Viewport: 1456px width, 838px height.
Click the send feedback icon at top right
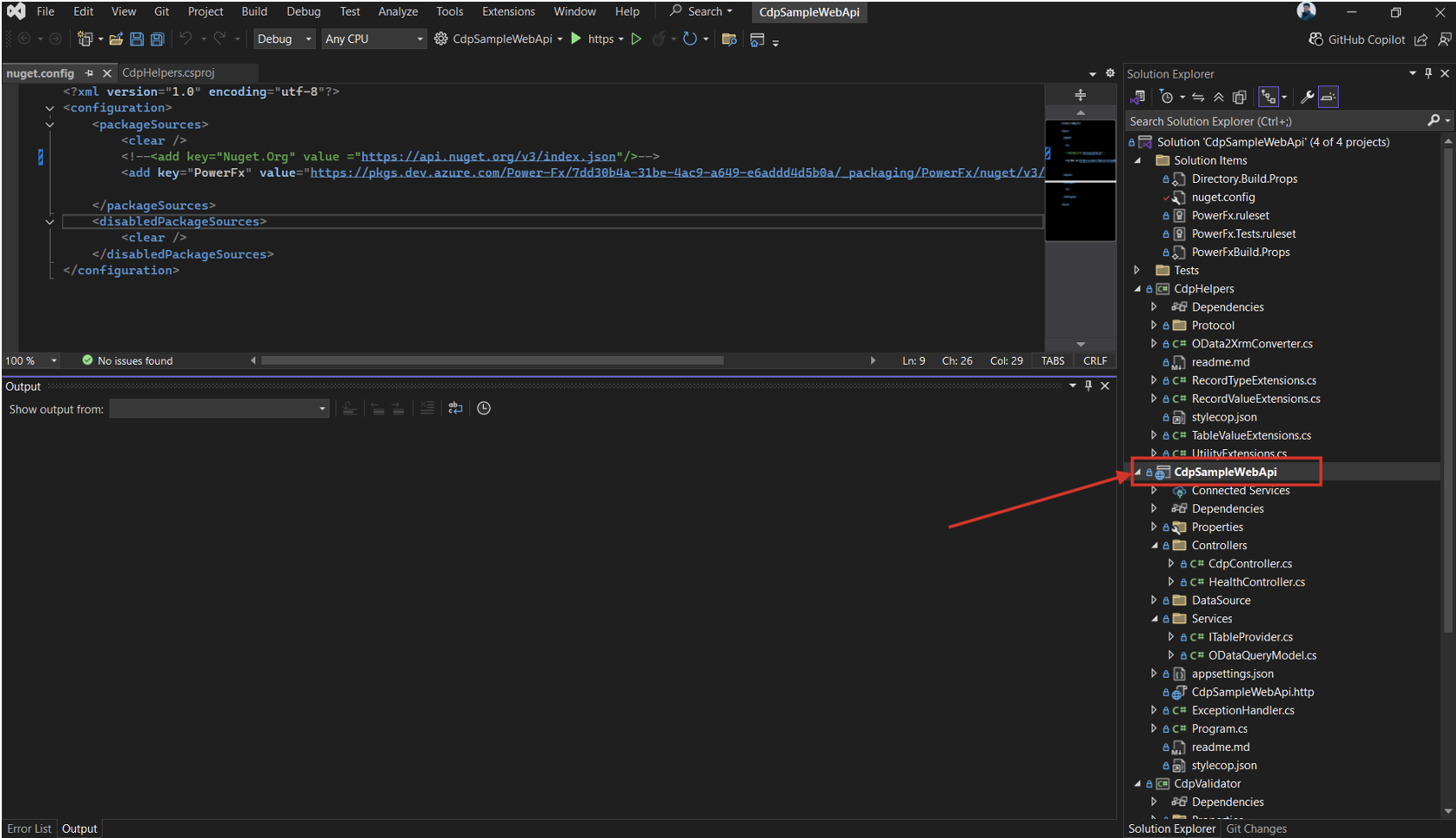pos(1444,39)
